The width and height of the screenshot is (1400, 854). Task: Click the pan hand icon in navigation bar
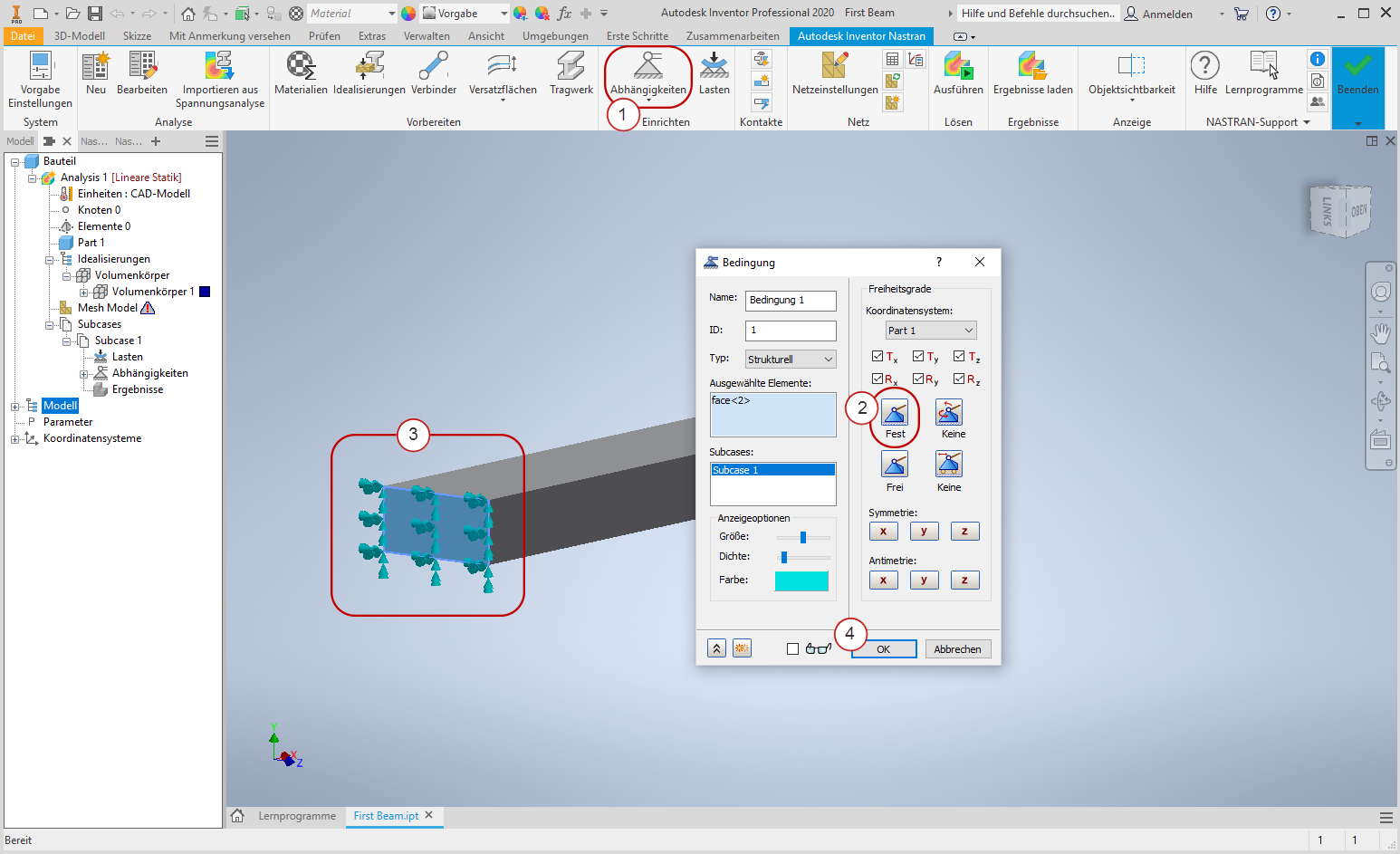[1380, 333]
